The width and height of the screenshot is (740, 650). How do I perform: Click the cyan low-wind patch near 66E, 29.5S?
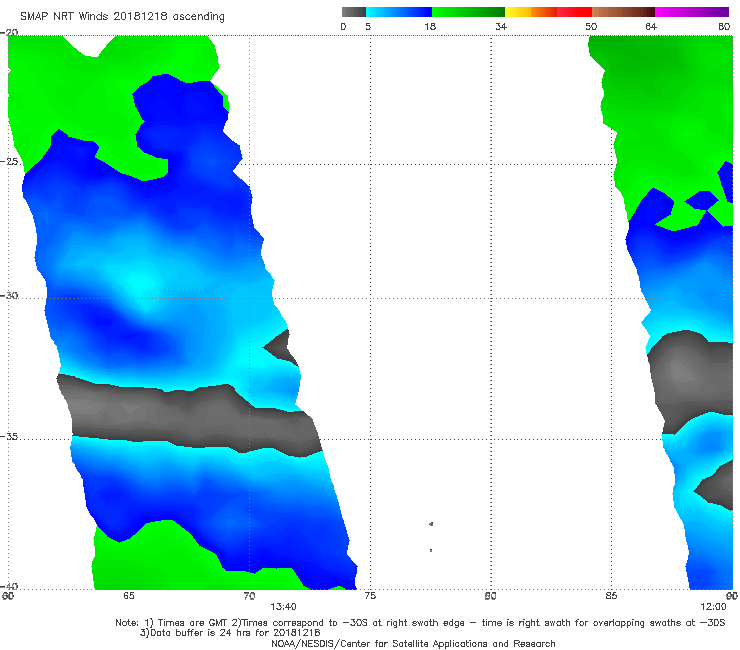tap(142, 286)
